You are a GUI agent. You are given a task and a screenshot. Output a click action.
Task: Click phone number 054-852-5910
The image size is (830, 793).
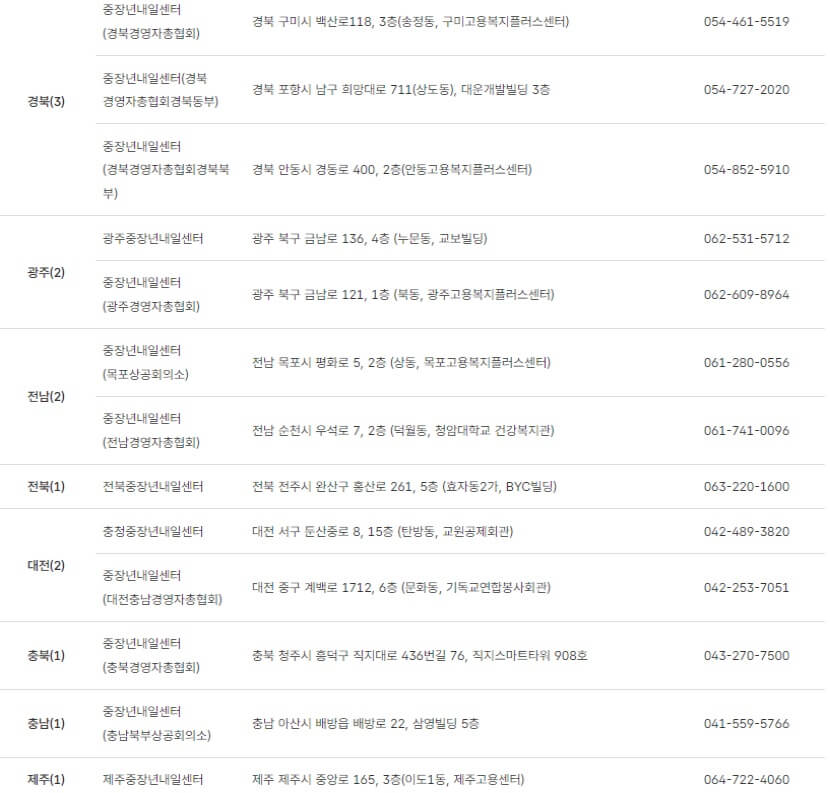746,169
